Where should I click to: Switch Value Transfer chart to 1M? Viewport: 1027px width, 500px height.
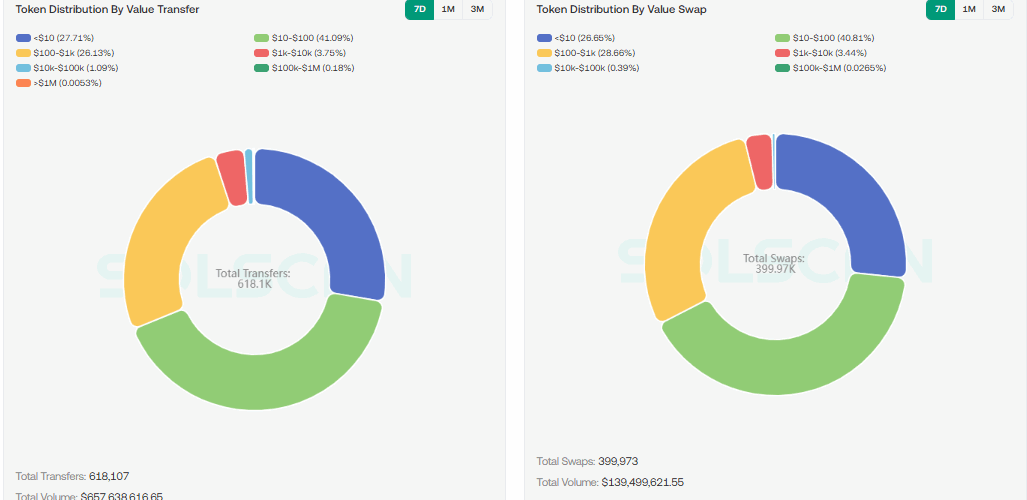pos(449,9)
